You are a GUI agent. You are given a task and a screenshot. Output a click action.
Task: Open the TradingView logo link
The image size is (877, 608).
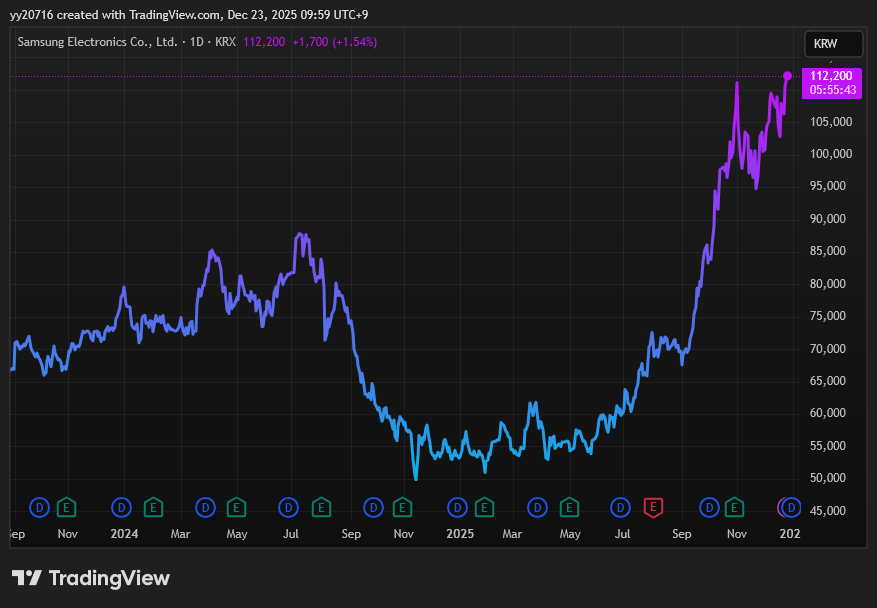tap(91, 578)
